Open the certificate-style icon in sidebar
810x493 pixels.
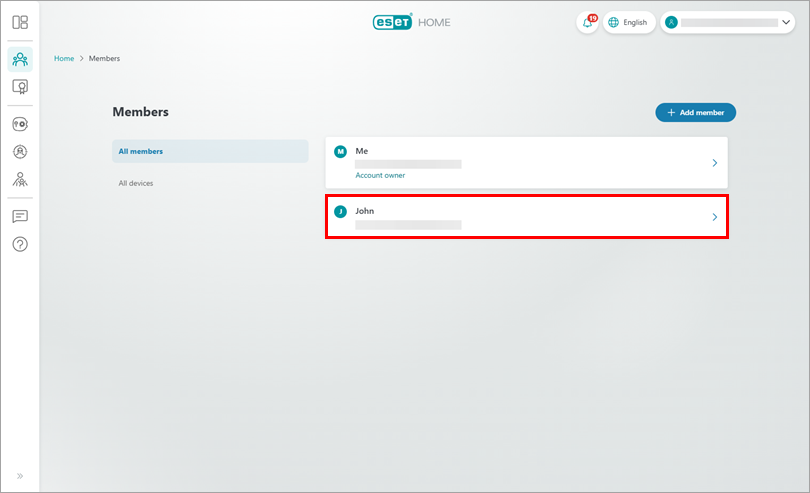click(20, 87)
